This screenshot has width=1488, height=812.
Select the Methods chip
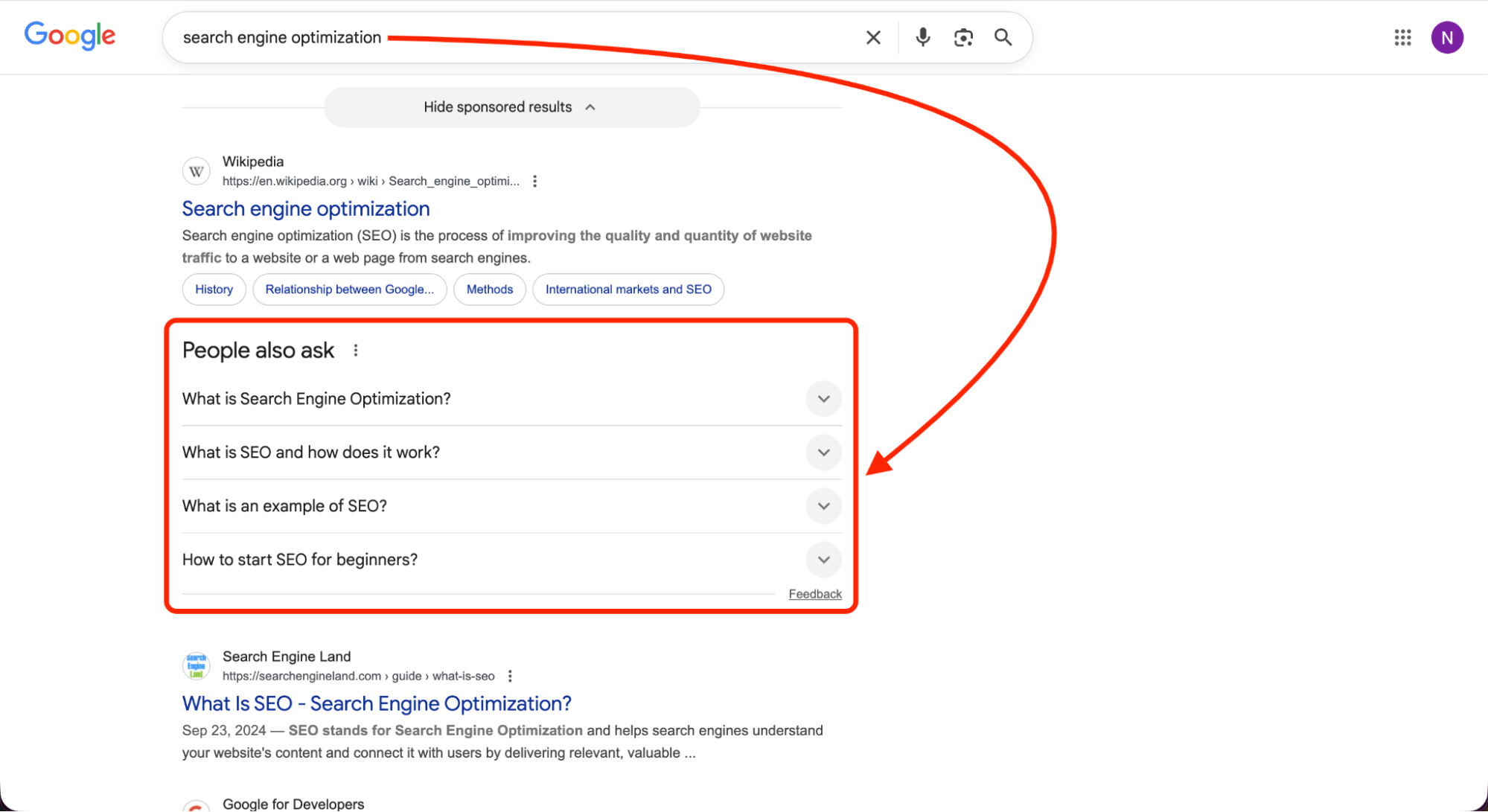point(489,289)
